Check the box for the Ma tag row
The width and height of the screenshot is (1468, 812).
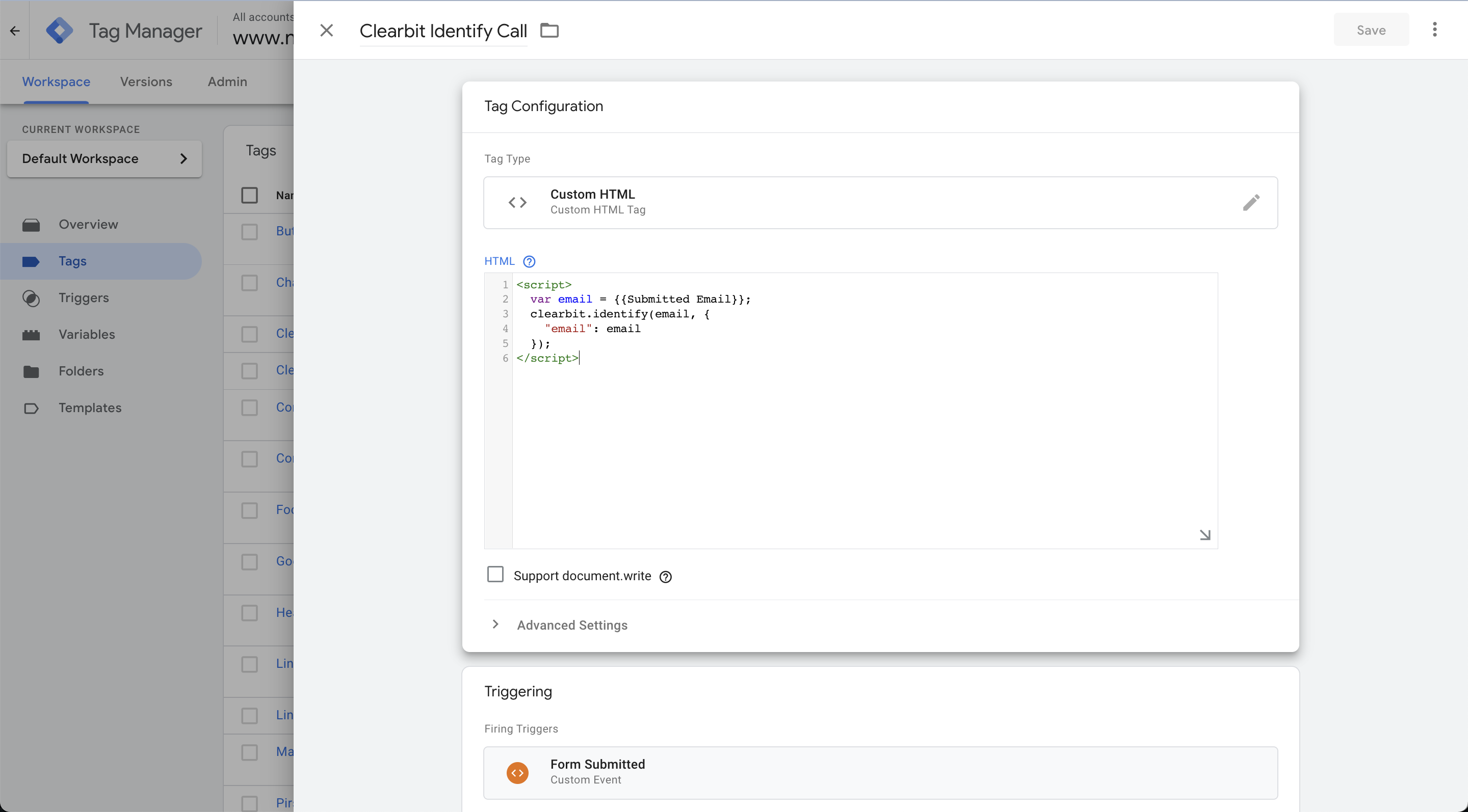tap(250, 752)
